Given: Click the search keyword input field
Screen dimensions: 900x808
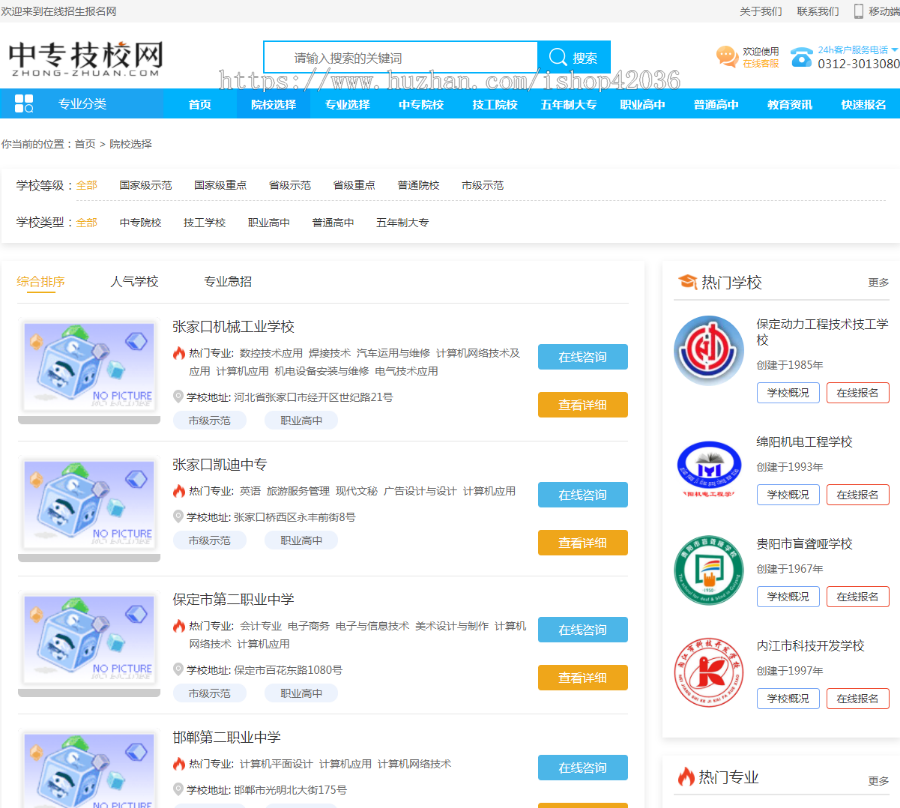Looking at the screenshot, I should point(400,58).
